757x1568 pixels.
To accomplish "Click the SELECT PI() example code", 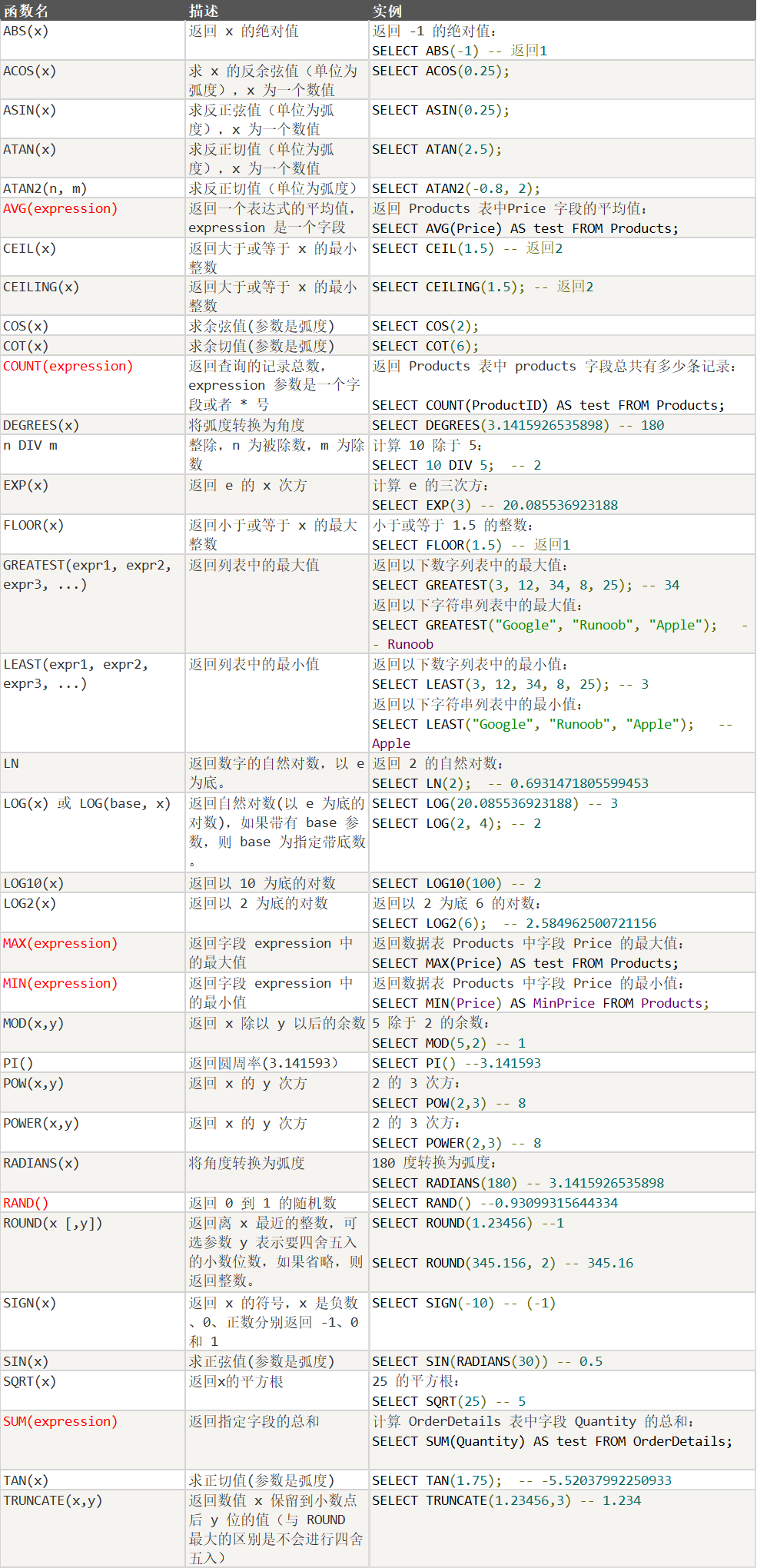I will (457, 1064).
